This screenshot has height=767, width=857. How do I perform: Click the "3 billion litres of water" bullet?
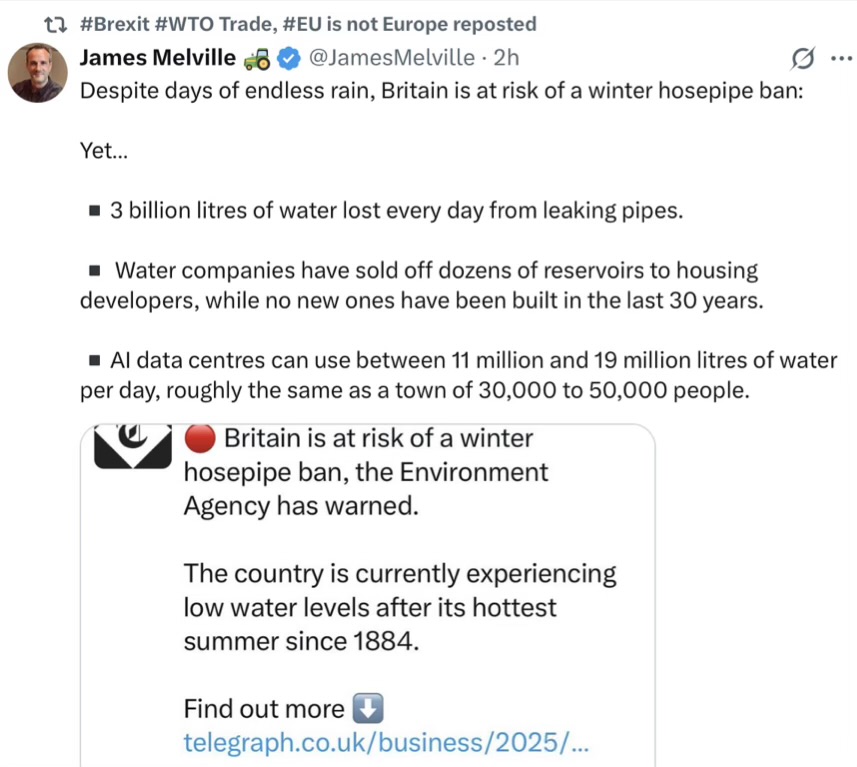(395, 211)
